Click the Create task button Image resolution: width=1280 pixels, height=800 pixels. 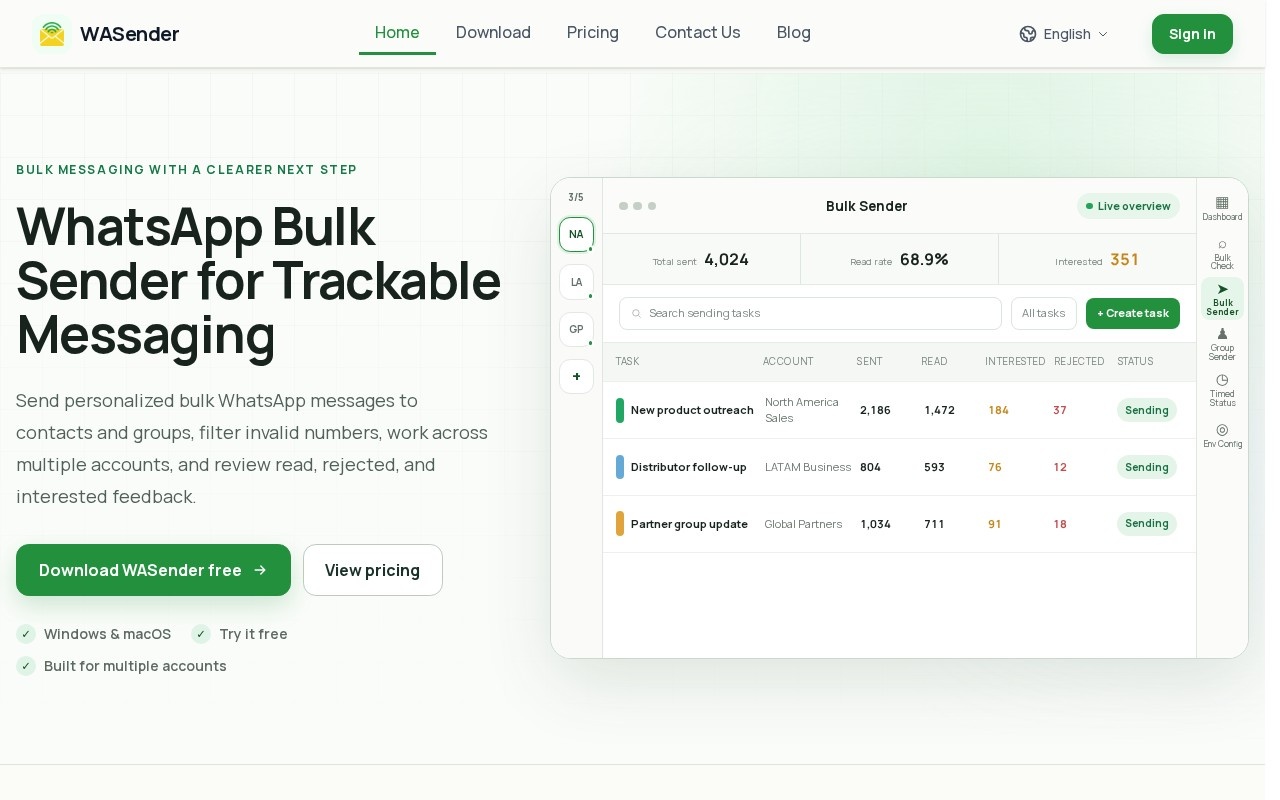(x=1133, y=313)
